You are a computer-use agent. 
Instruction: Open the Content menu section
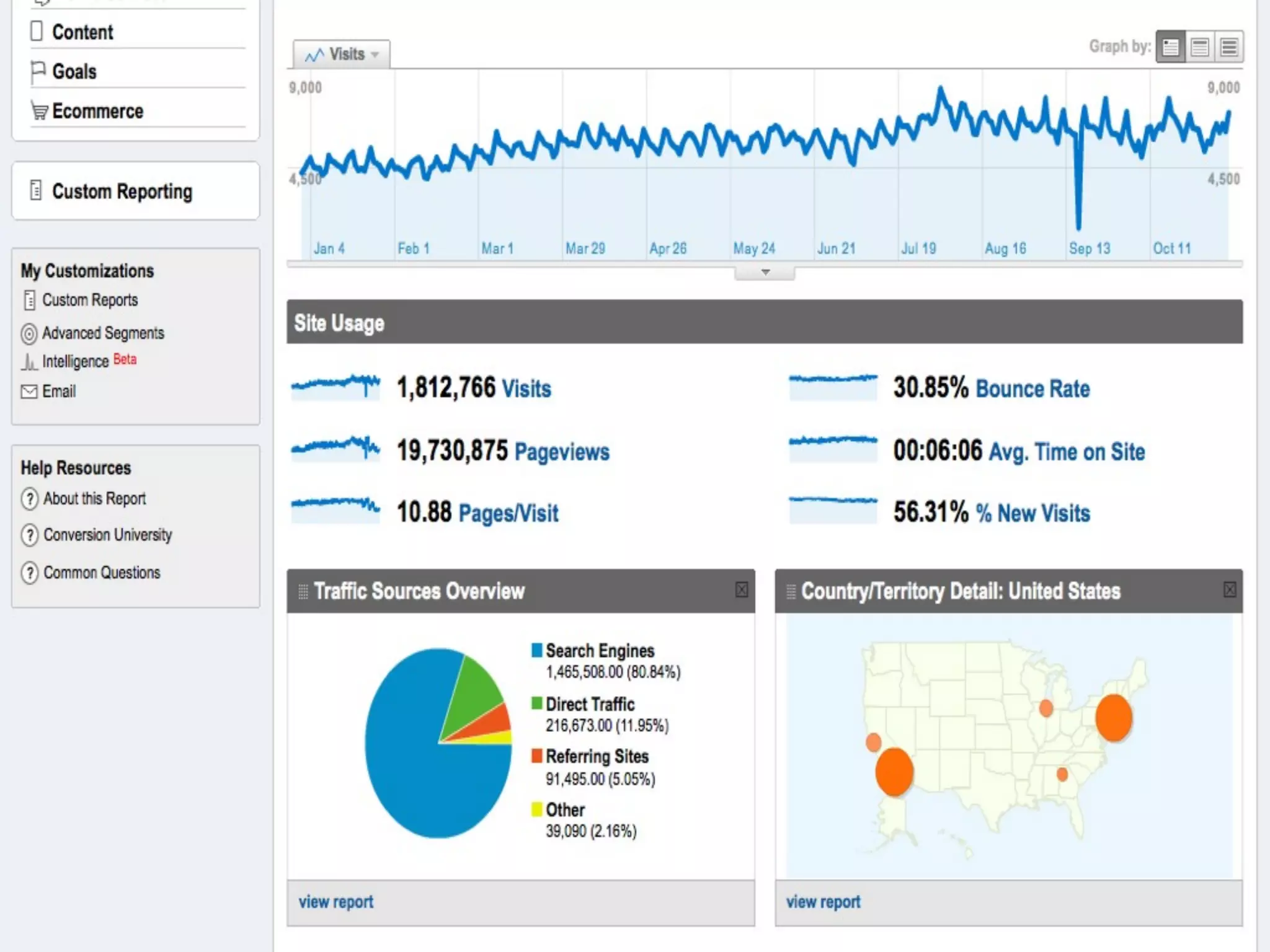click(82, 32)
